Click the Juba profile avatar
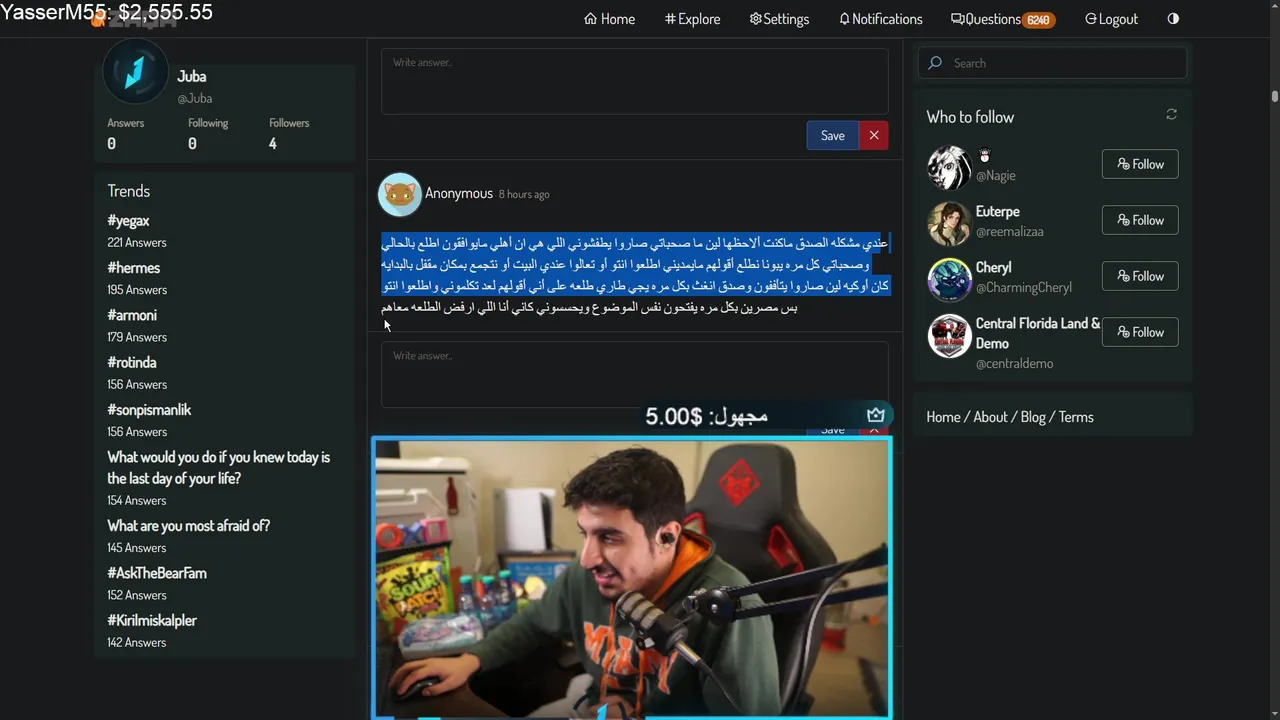This screenshot has height=720, width=1280. 135,71
